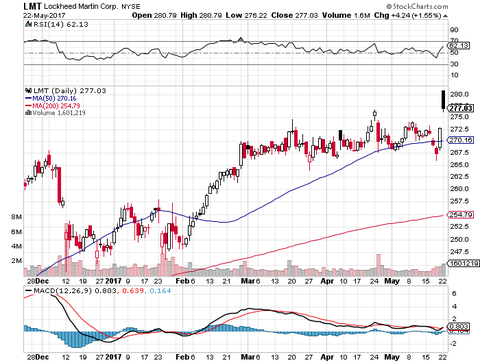Open the StockCharts.com credit link

(417, 6)
